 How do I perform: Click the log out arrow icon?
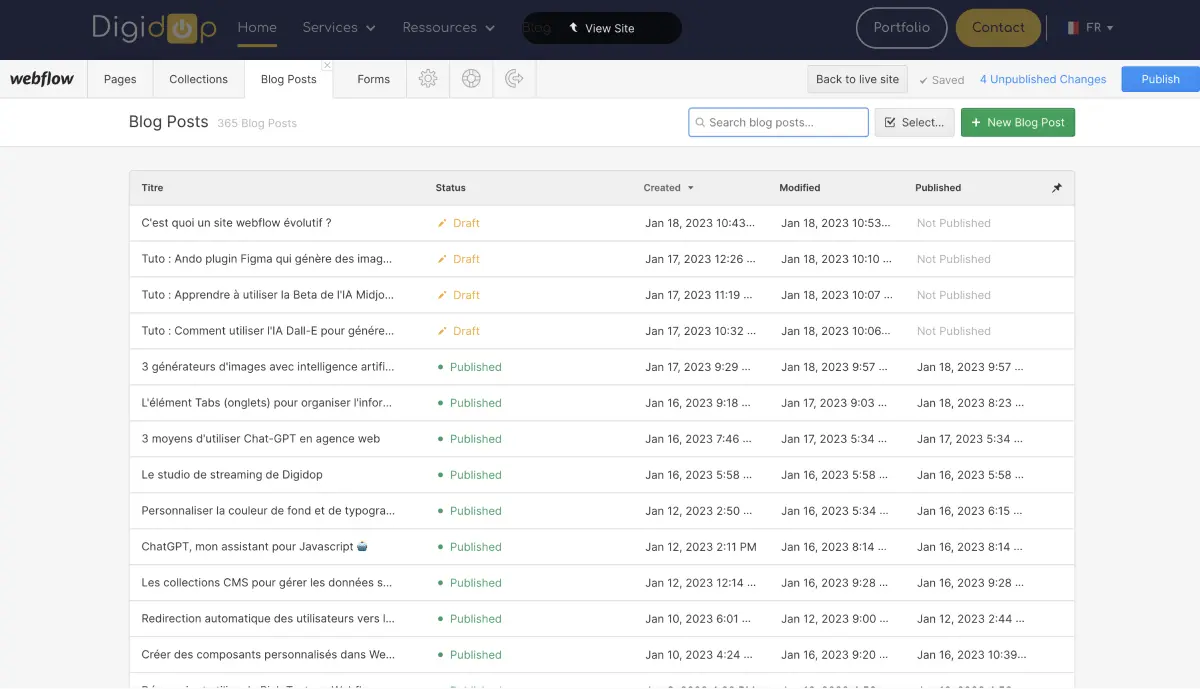point(514,79)
